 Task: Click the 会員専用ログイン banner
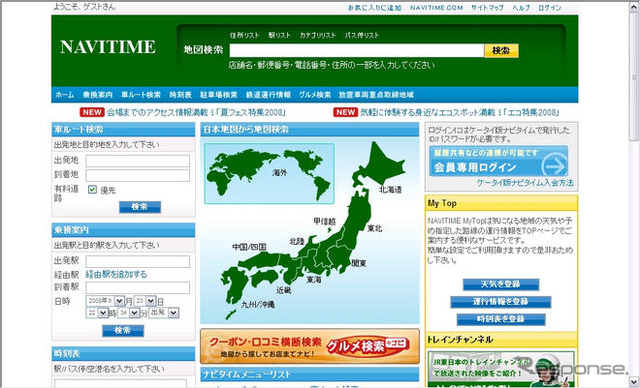pos(498,162)
